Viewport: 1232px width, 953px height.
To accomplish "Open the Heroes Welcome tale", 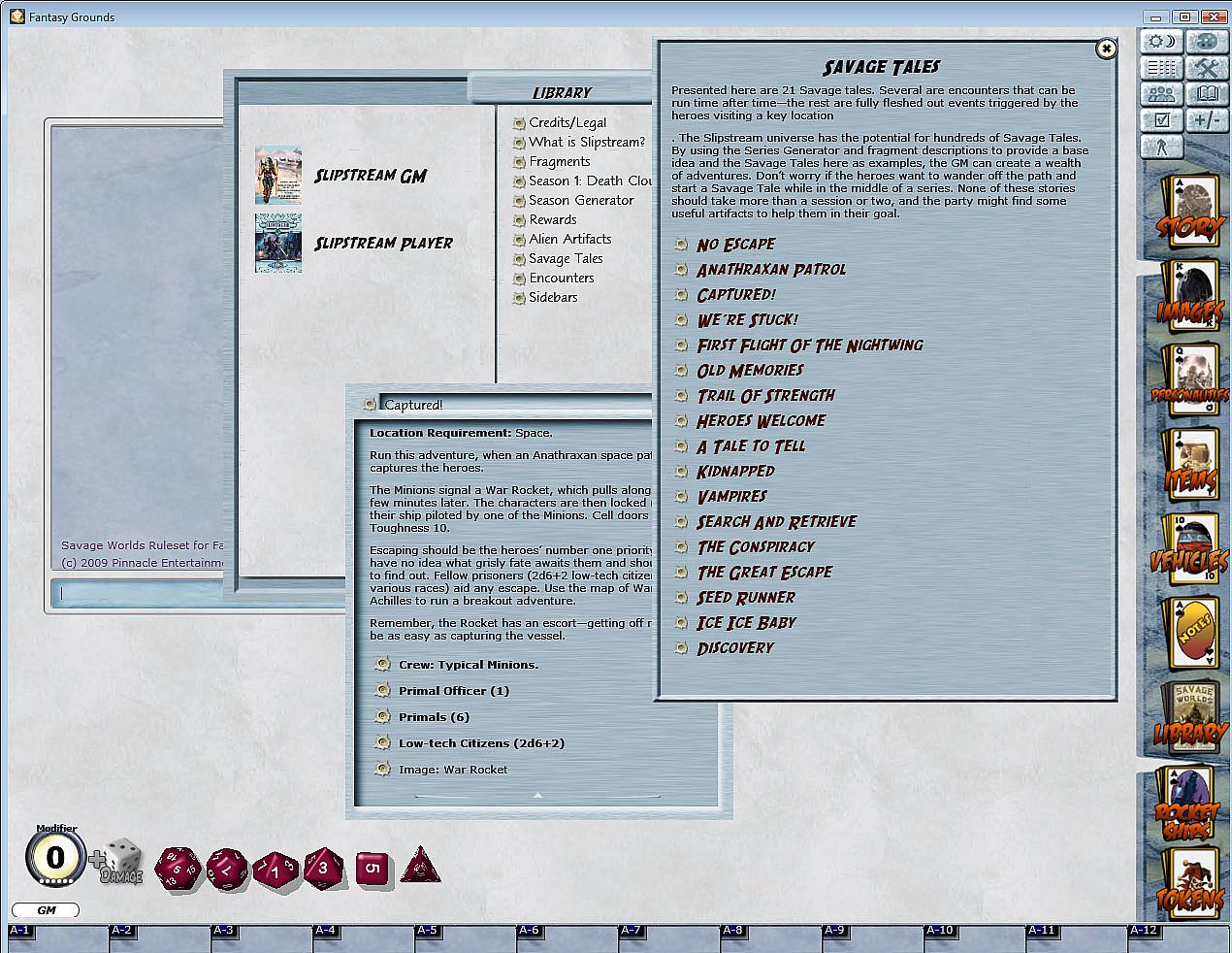I will click(x=761, y=420).
